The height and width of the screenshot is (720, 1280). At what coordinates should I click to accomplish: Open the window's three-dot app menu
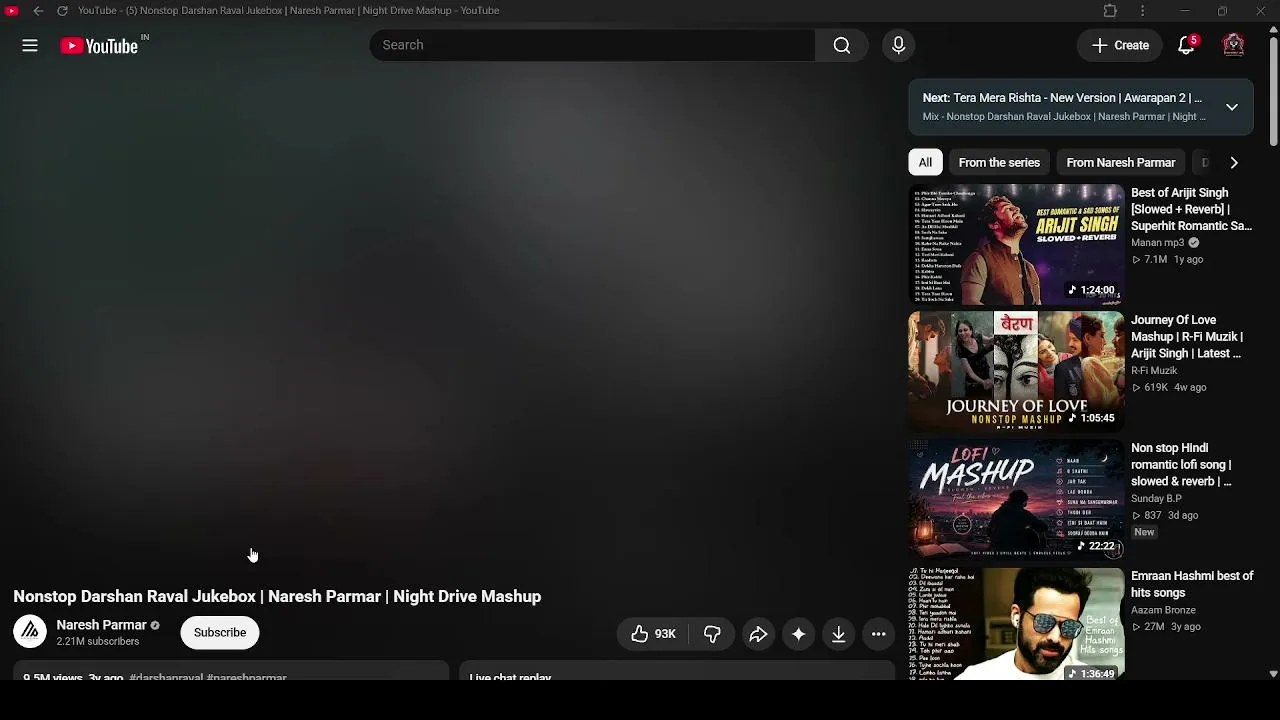click(1143, 11)
